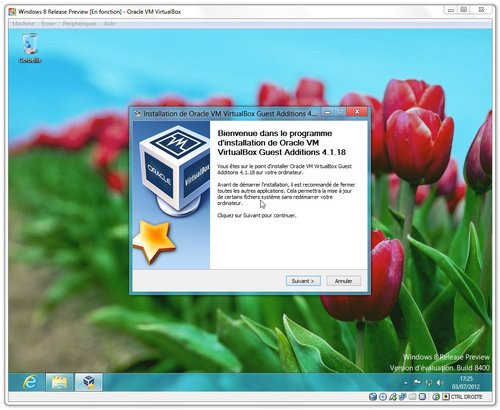This screenshot has width=500, height=410.
Task: Click the USB devices status icon
Action: [393, 397]
